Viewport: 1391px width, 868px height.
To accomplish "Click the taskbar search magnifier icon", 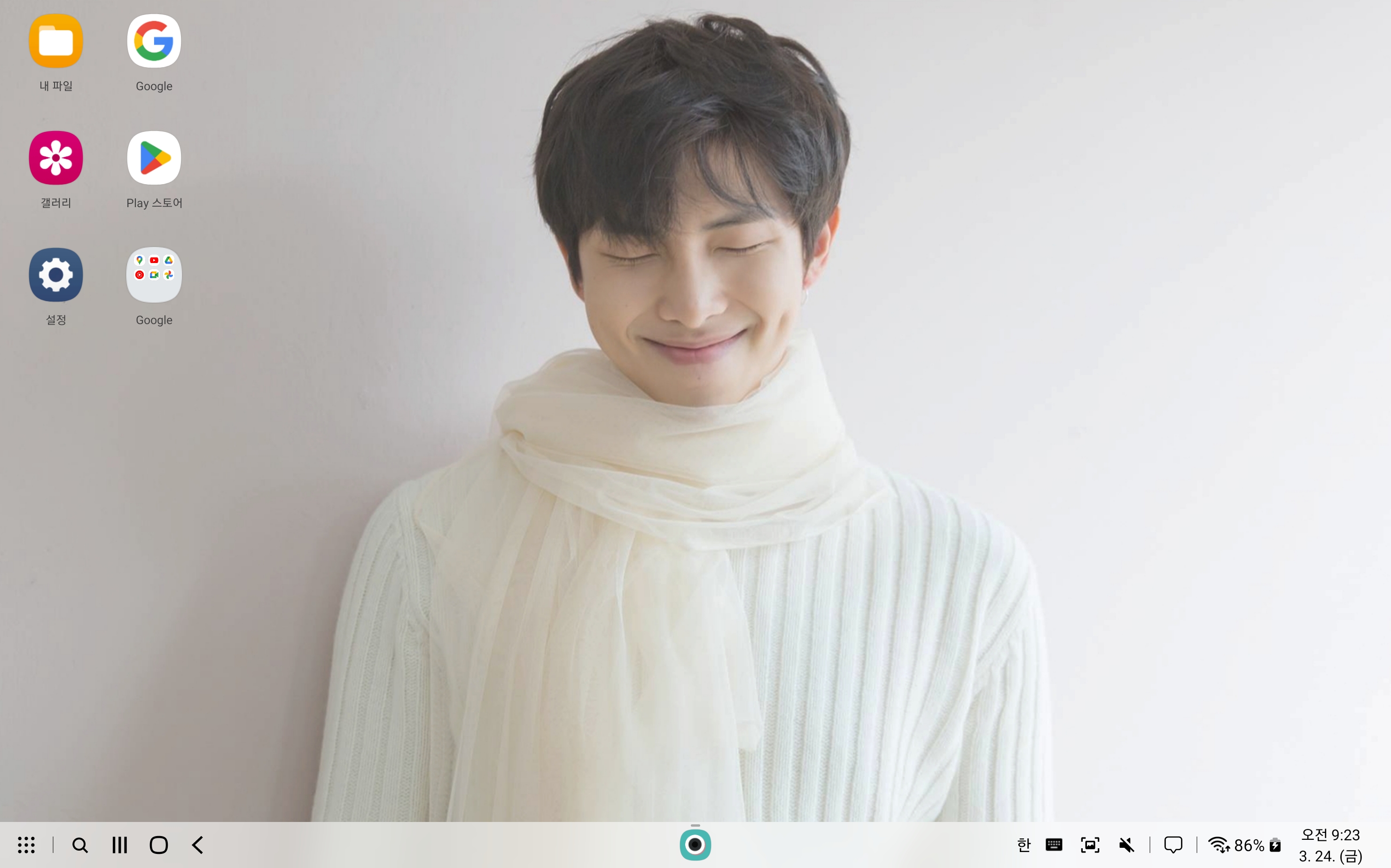I will click(80, 845).
